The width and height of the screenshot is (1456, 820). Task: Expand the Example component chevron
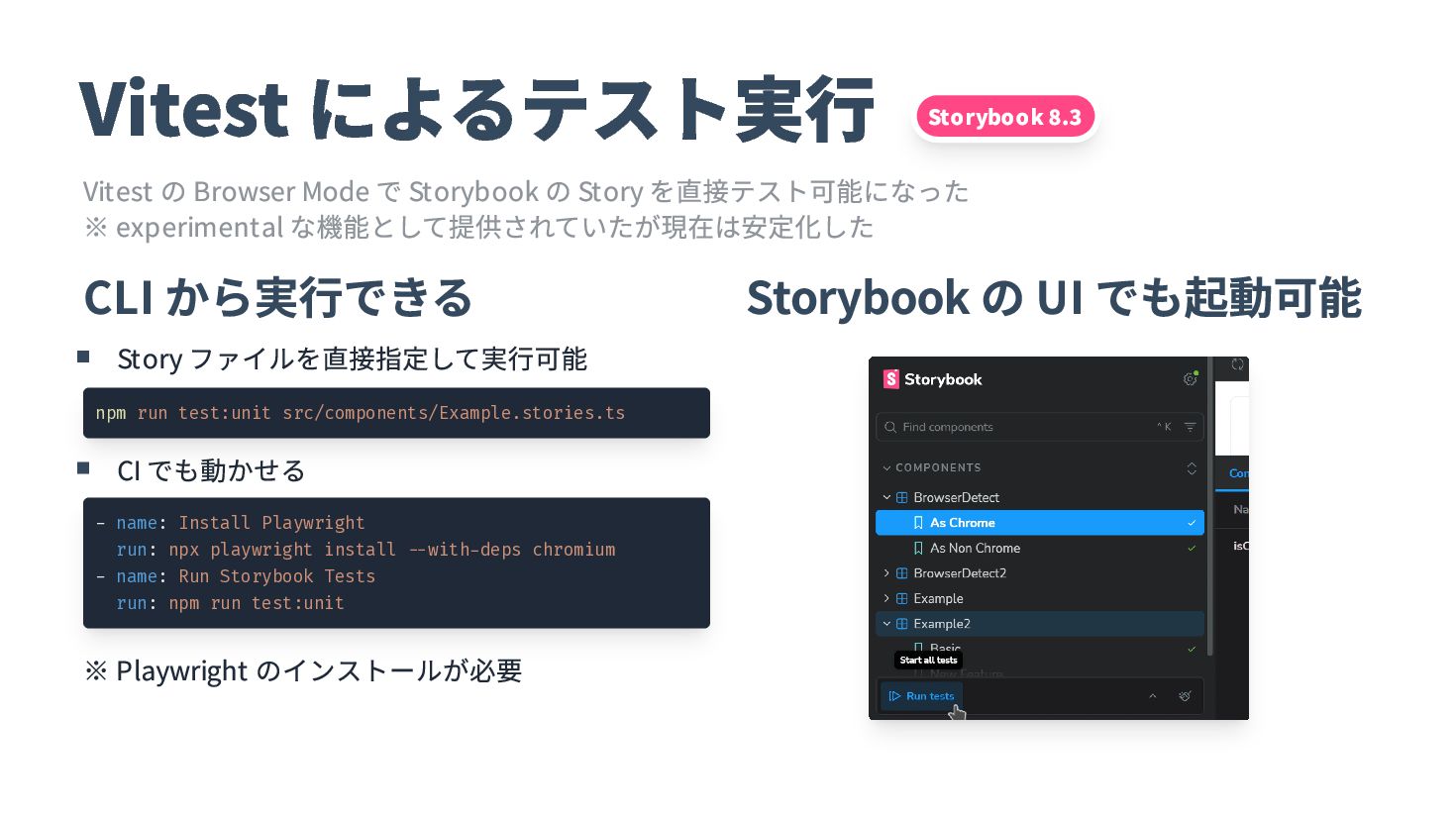pyautogui.click(x=886, y=598)
